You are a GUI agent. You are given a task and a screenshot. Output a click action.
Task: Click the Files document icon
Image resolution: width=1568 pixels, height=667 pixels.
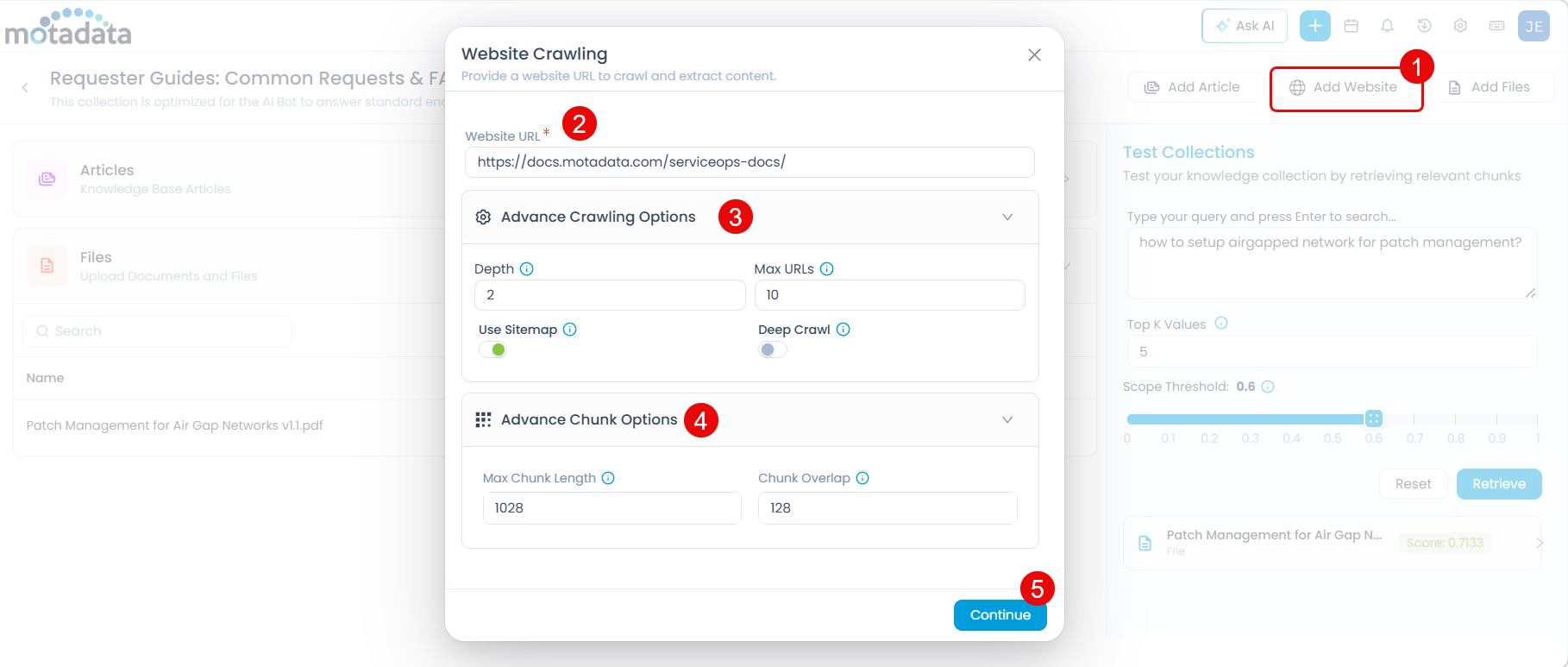click(x=47, y=266)
